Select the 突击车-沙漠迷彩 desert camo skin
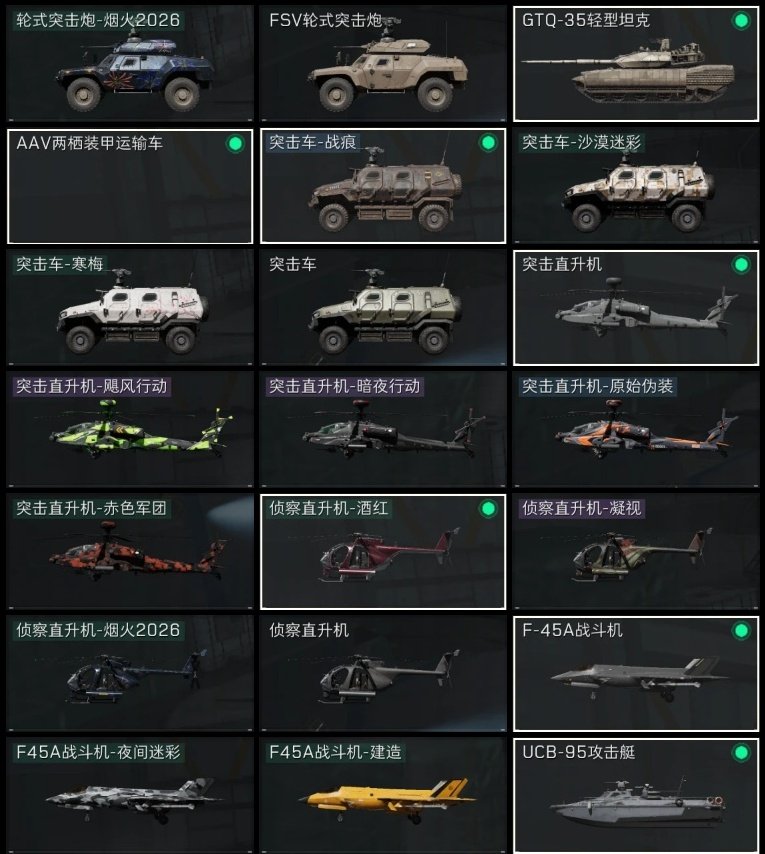The width and height of the screenshot is (765, 854). pos(636,186)
